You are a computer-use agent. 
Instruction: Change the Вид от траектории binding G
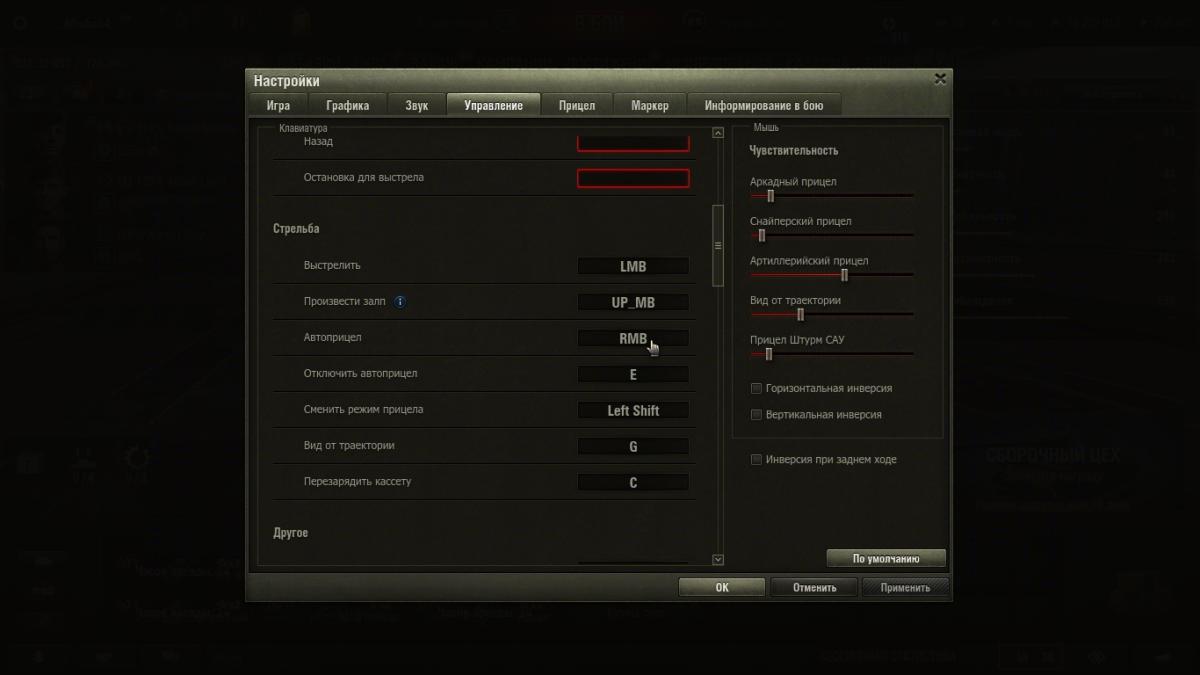tap(633, 447)
